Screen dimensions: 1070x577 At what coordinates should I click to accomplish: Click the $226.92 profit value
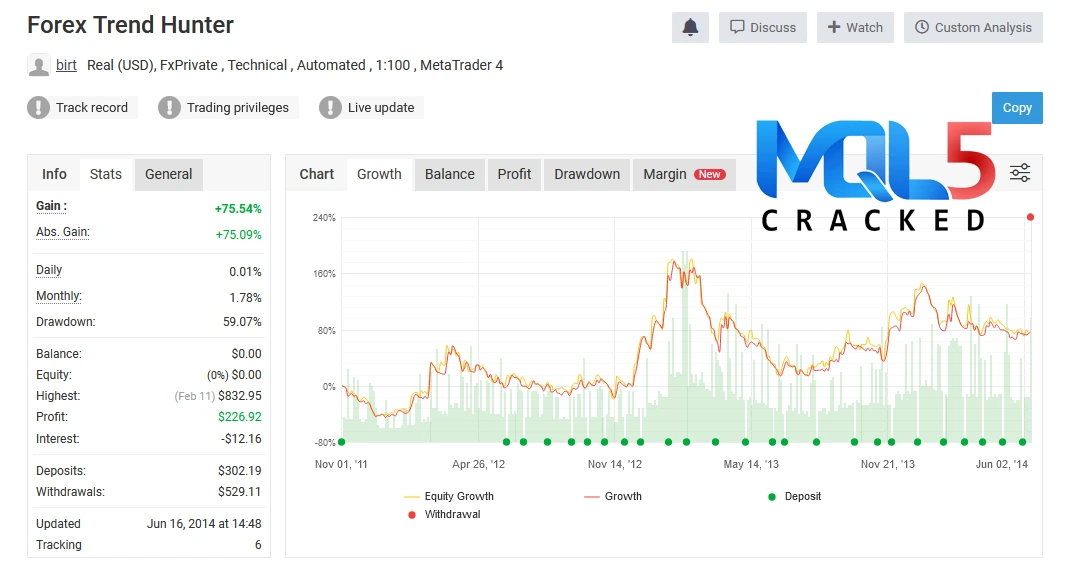click(x=240, y=417)
